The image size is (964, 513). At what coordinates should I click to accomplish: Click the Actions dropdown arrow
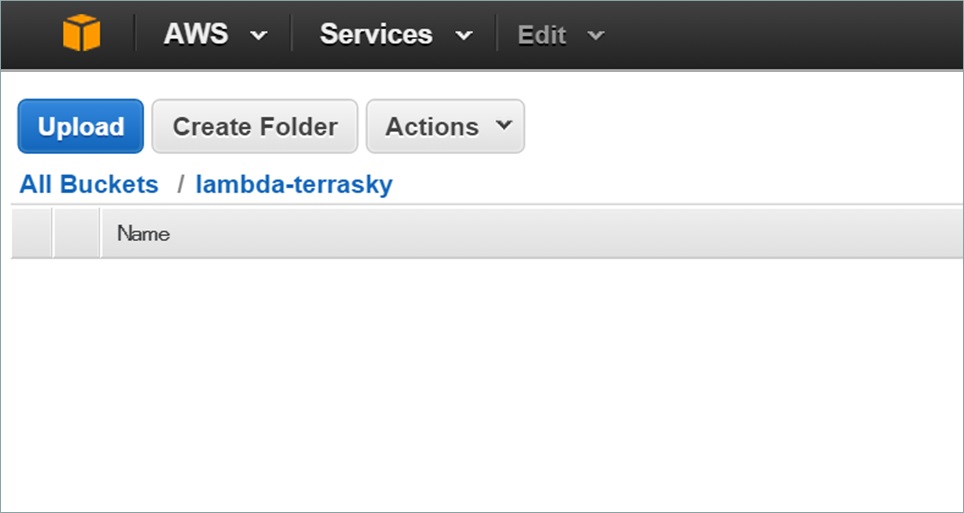coord(503,126)
